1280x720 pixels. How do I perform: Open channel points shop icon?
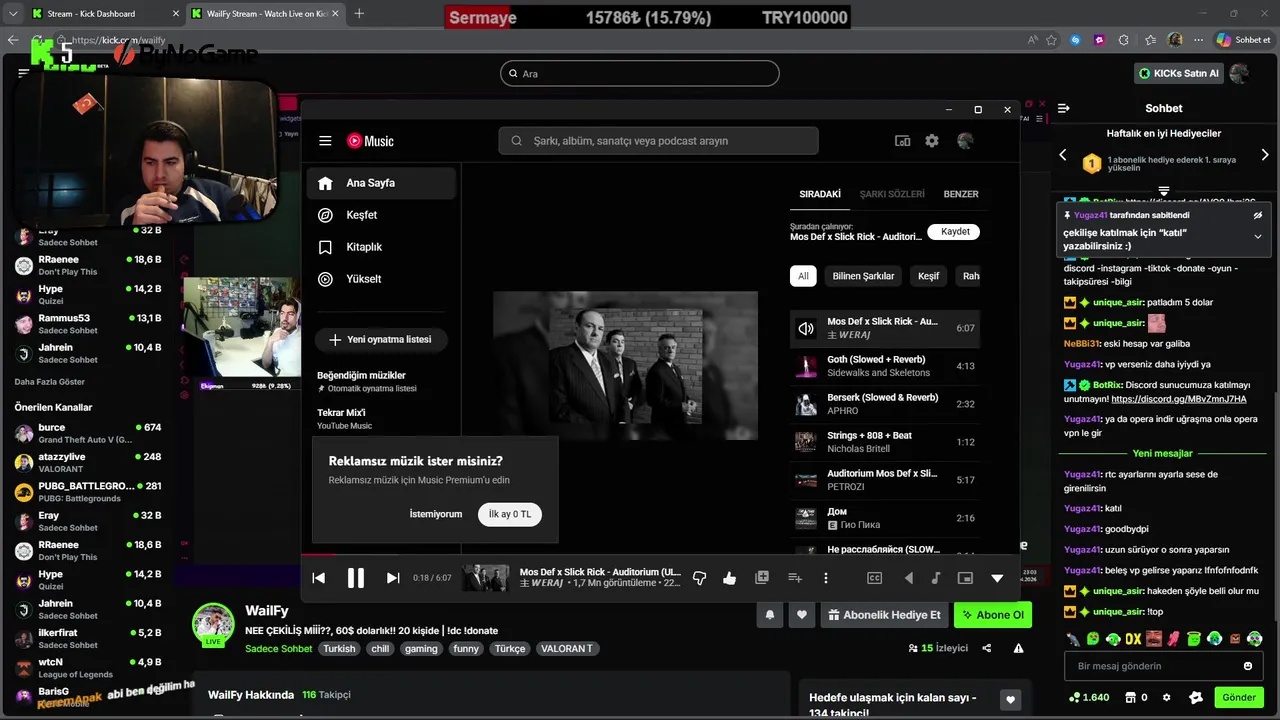(1130, 697)
